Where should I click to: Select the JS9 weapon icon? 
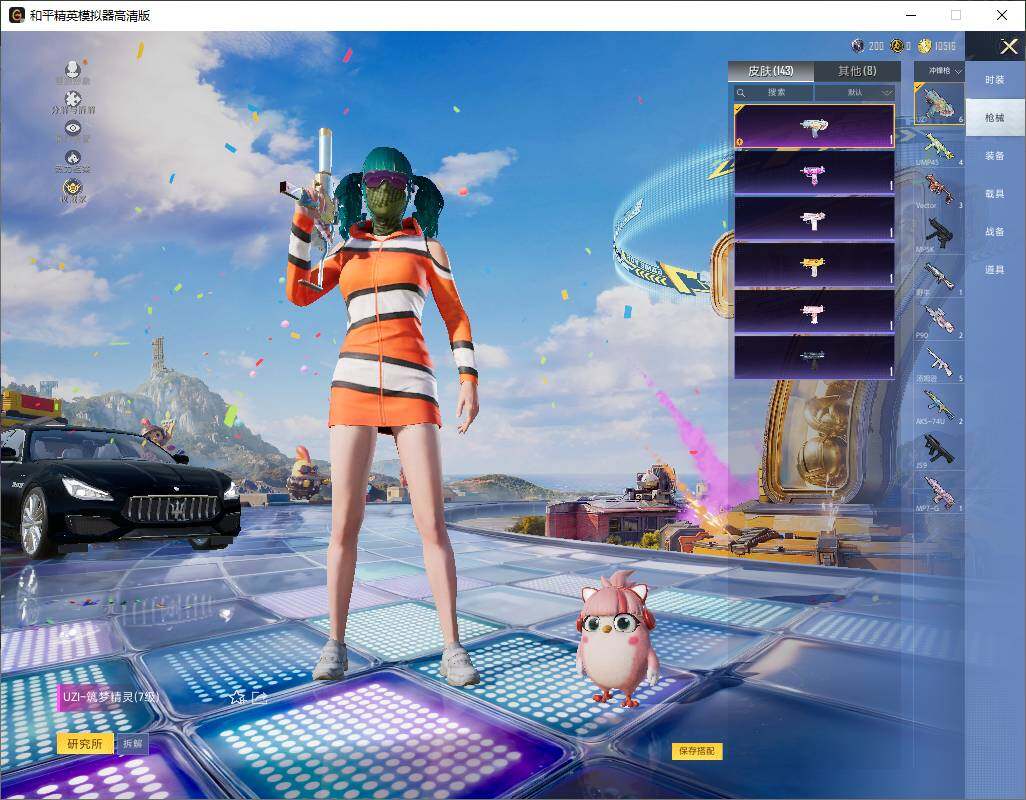coord(939,449)
